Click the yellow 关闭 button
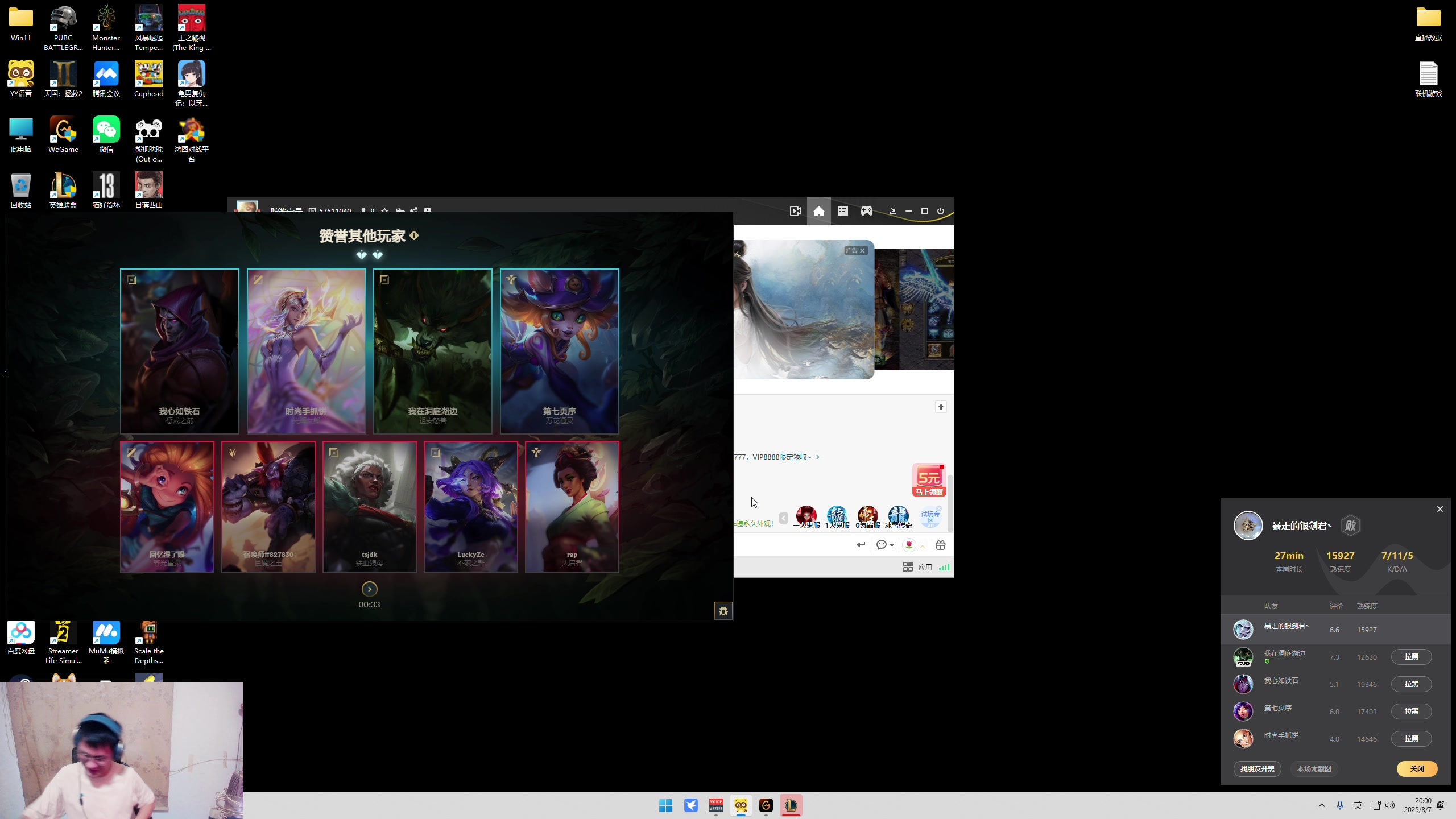 (x=1417, y=769)
